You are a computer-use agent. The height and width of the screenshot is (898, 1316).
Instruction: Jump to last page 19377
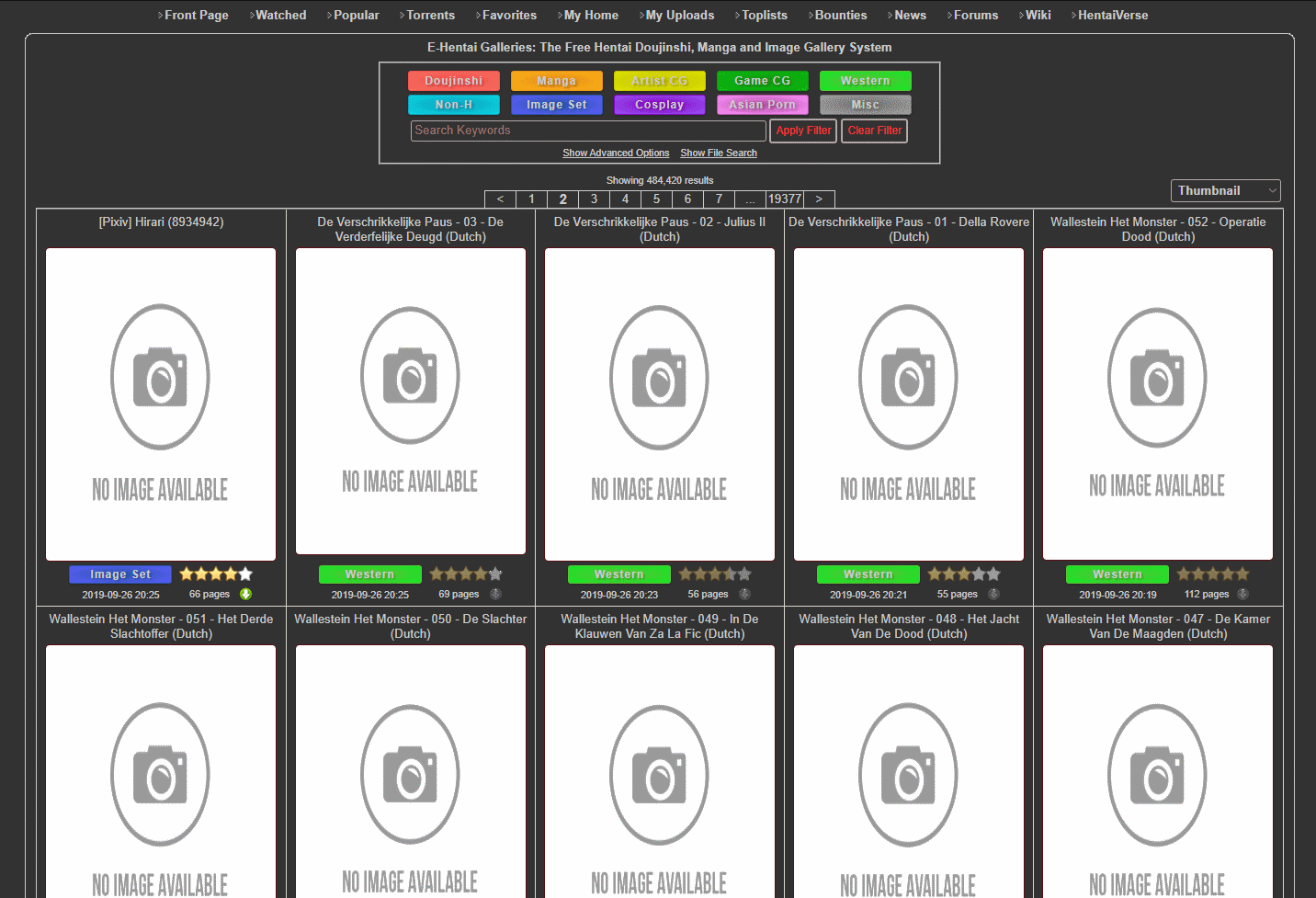785,199
